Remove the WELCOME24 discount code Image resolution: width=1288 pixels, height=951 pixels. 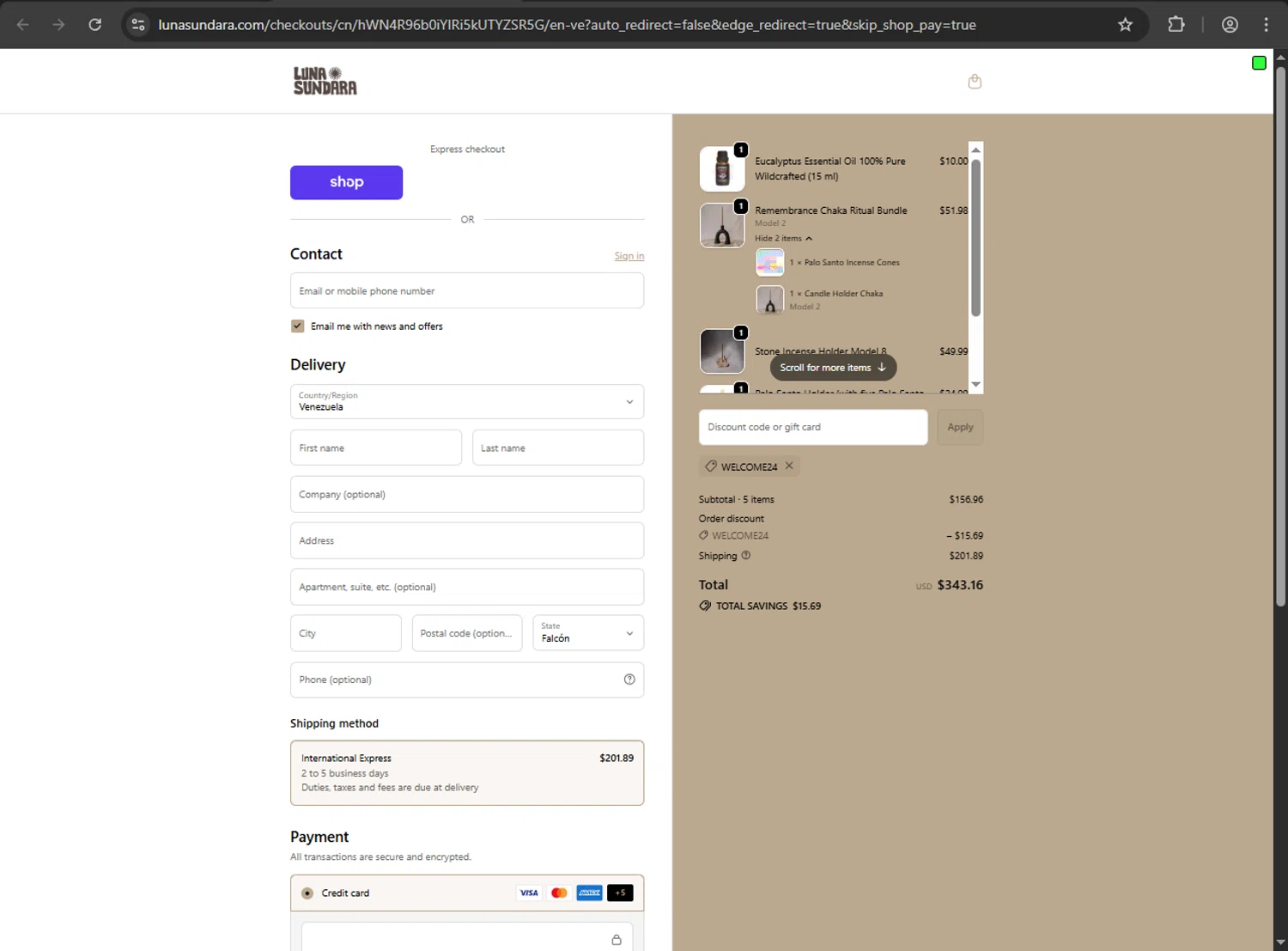pos(789,466)
